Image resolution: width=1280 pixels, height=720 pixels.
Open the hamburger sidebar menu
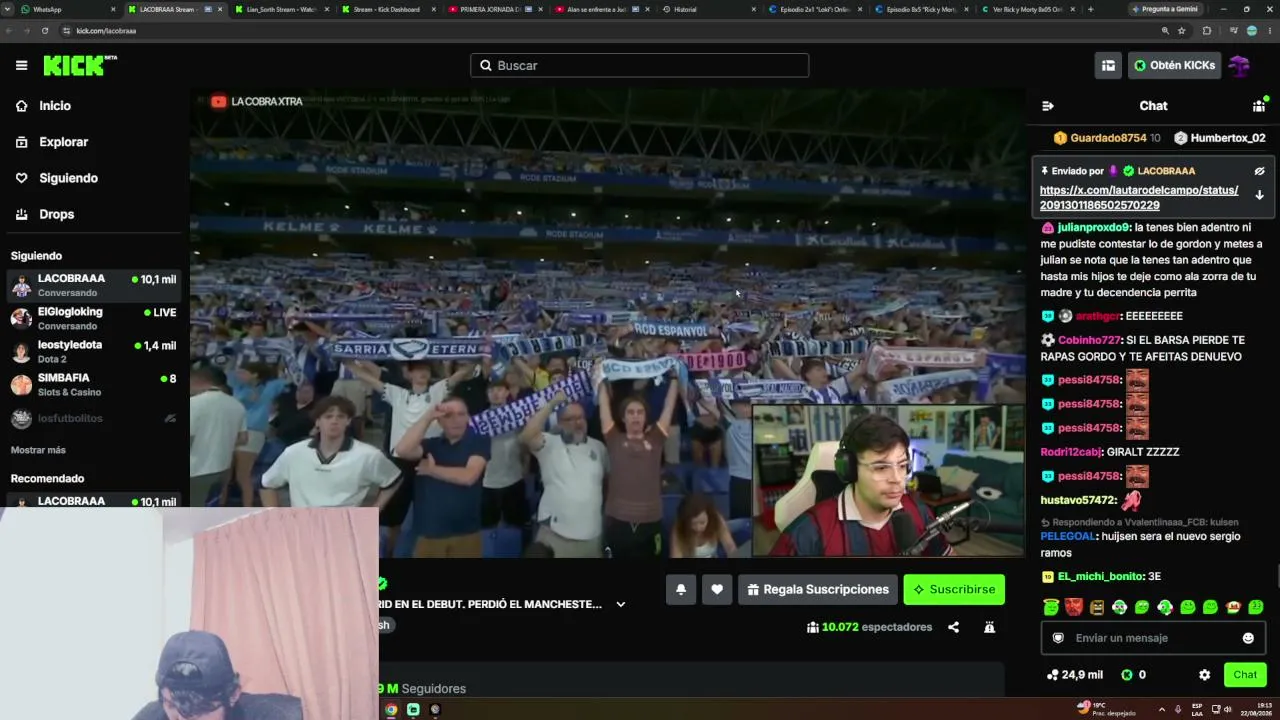pyautogui.click(x=21, y=65)
